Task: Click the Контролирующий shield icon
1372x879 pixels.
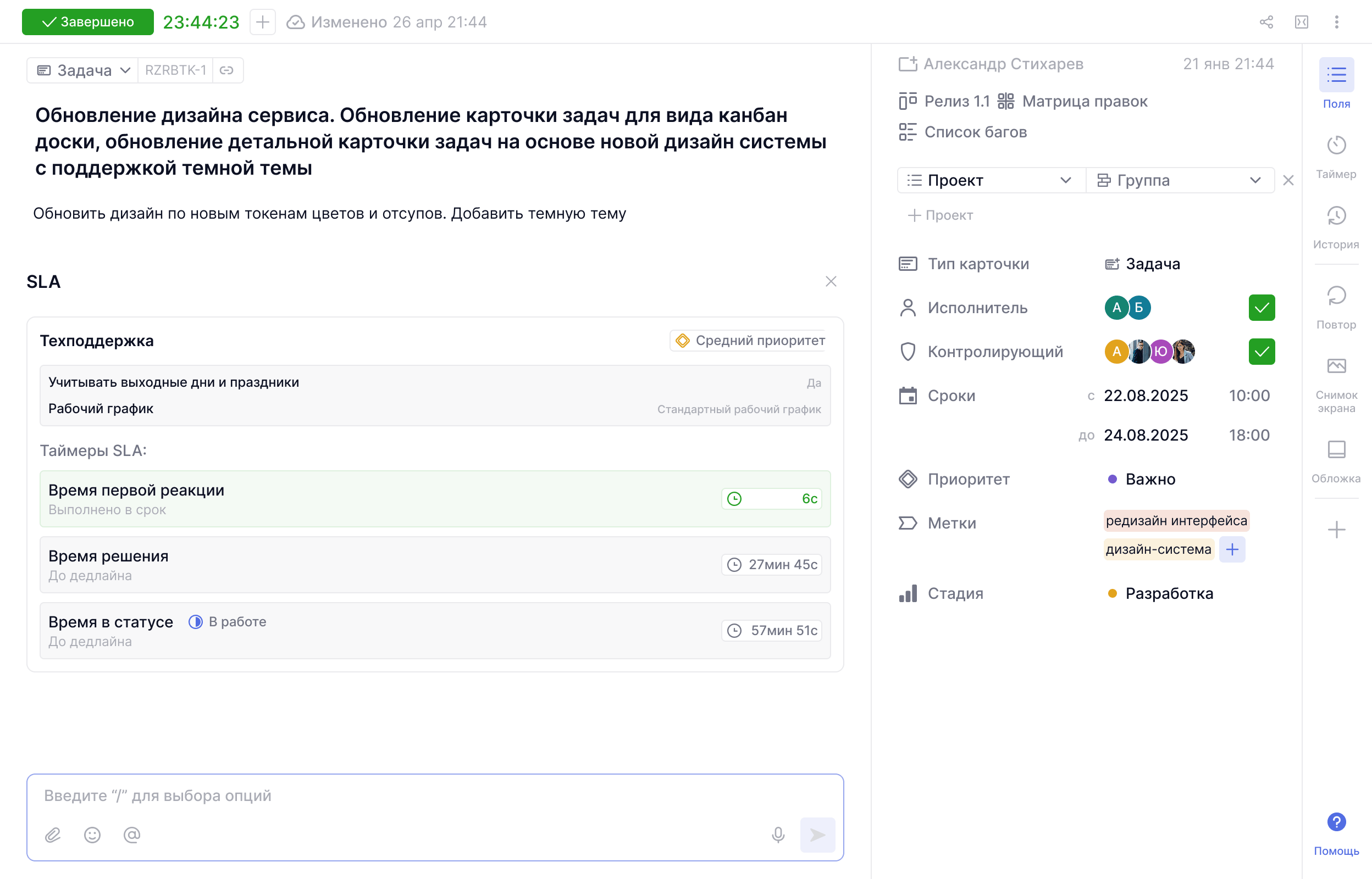Action: 908,352
